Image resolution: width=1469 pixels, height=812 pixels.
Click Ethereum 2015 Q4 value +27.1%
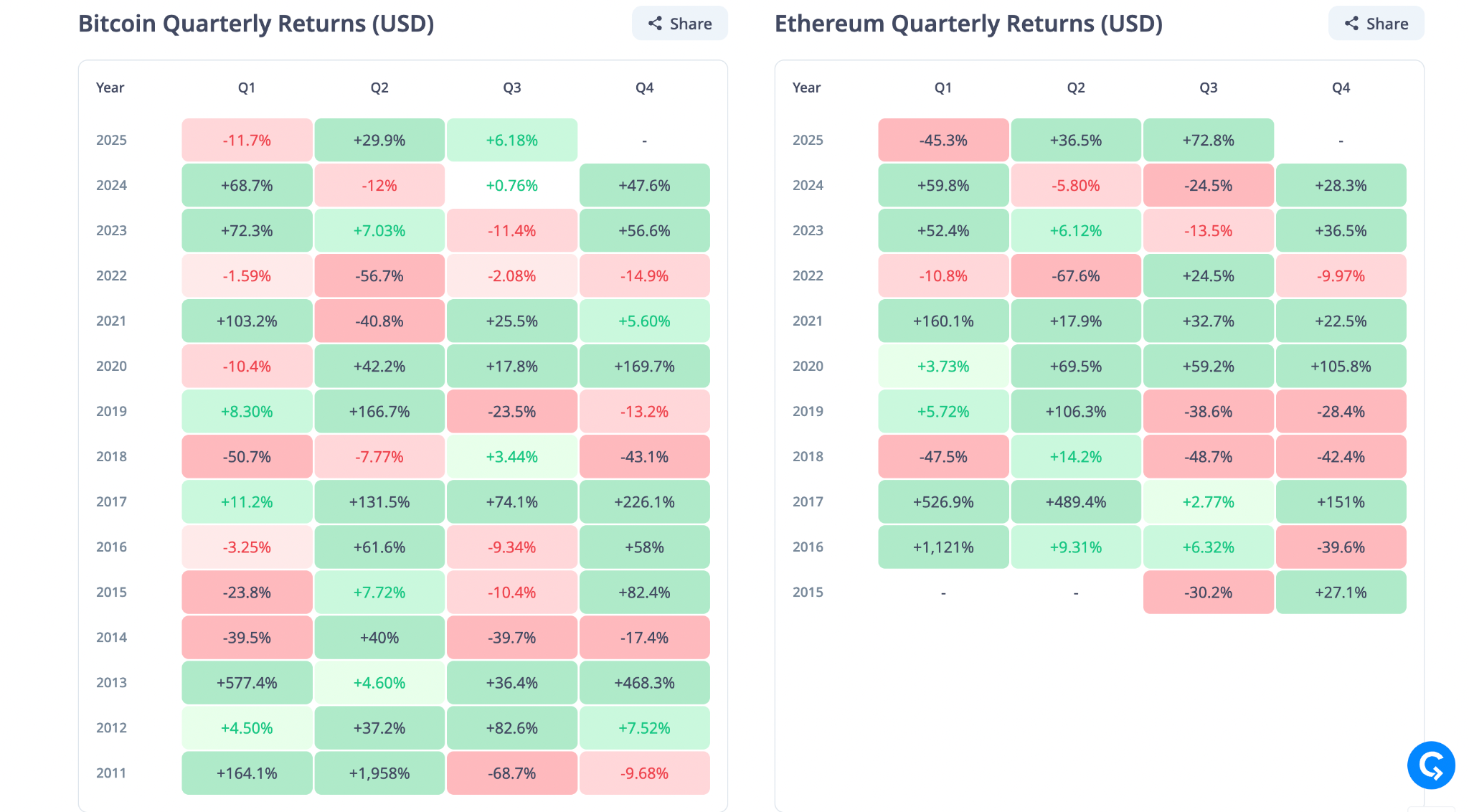(x=1341, y=592)
